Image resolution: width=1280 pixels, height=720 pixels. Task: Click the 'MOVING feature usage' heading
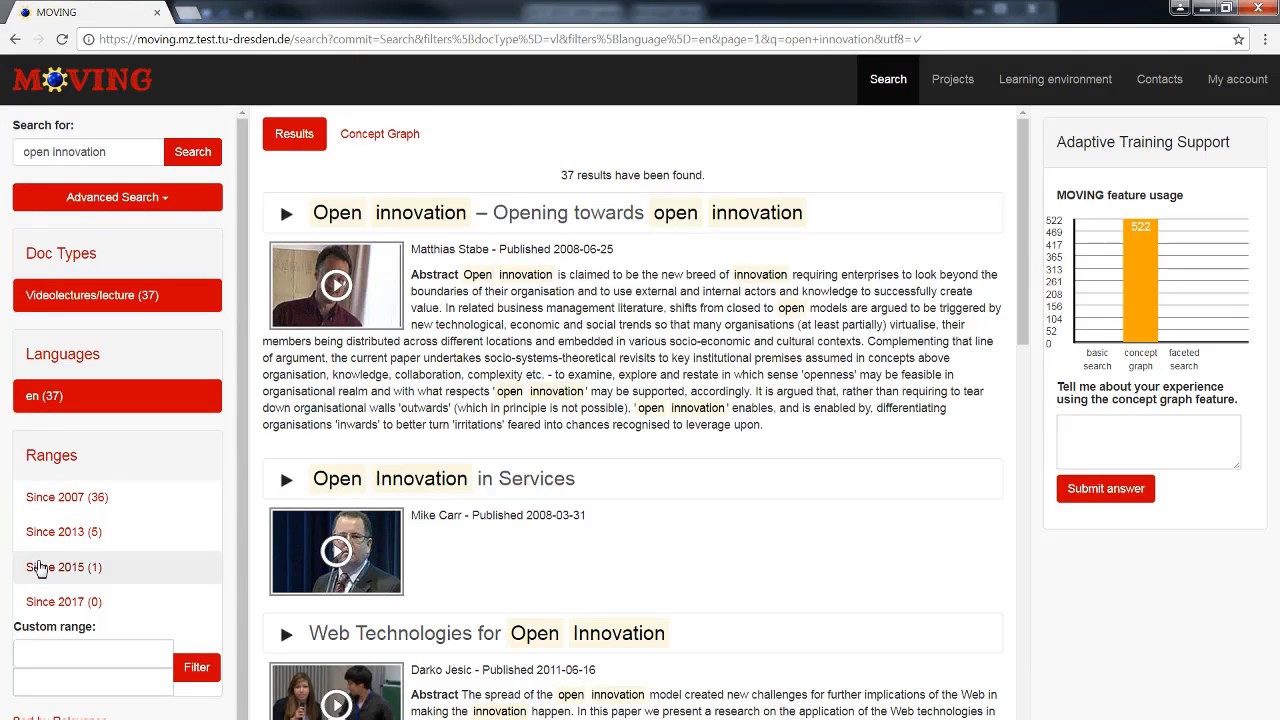pyautogui.click(x=1120, y=195)
